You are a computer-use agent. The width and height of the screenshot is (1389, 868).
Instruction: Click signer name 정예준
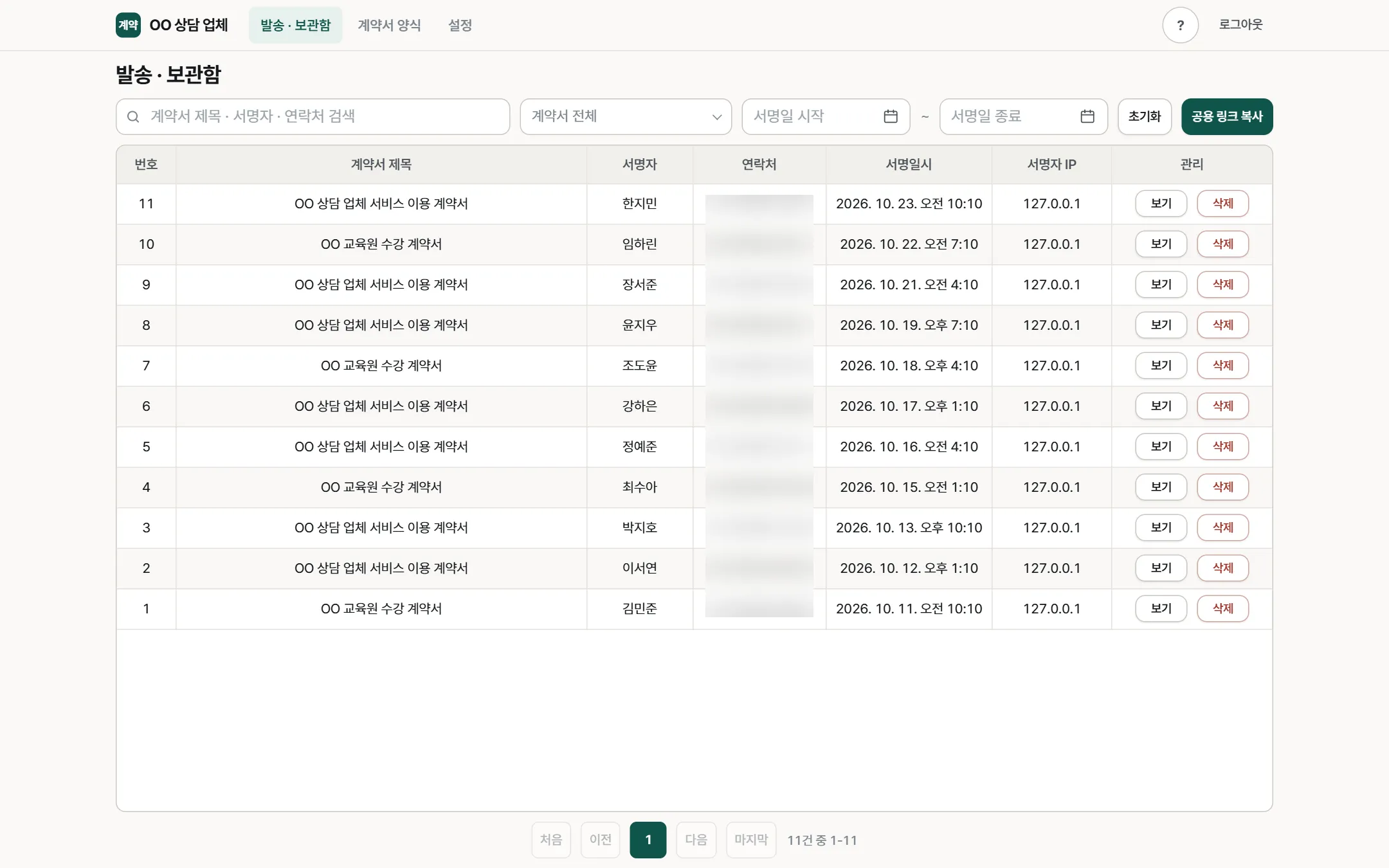click(640, 447)
